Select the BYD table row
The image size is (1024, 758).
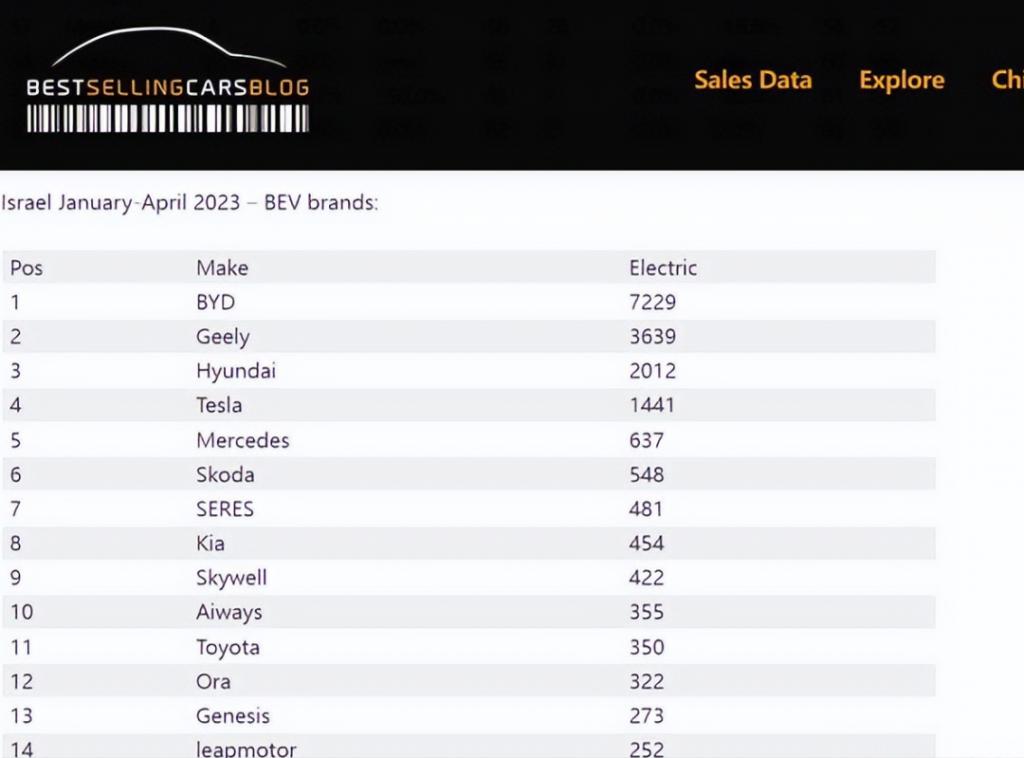[469, 302]
